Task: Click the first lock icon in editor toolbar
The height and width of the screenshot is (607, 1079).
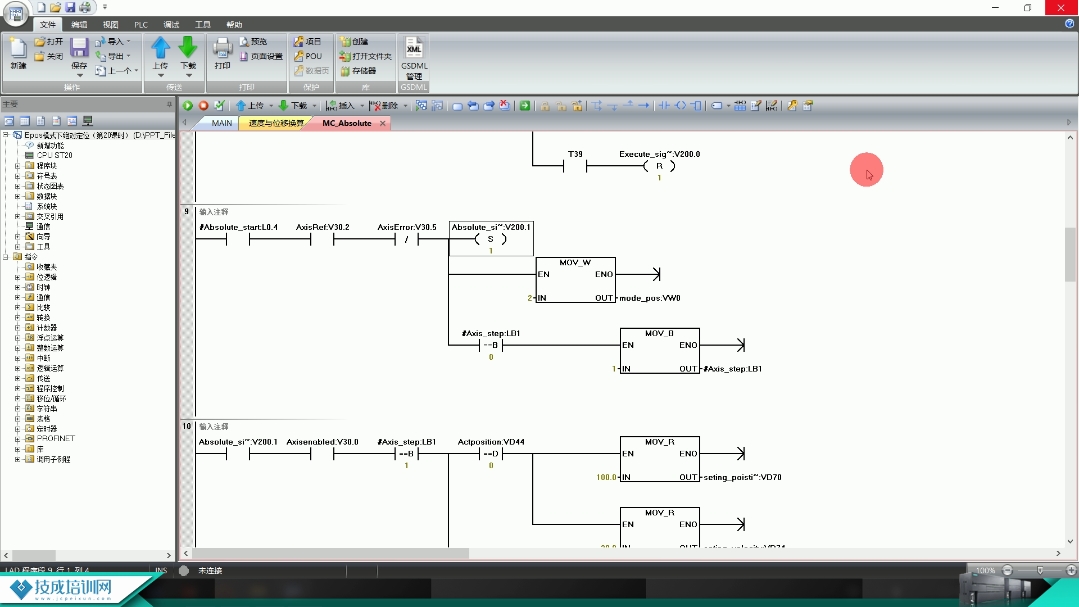Action: (x=544, y=105)
